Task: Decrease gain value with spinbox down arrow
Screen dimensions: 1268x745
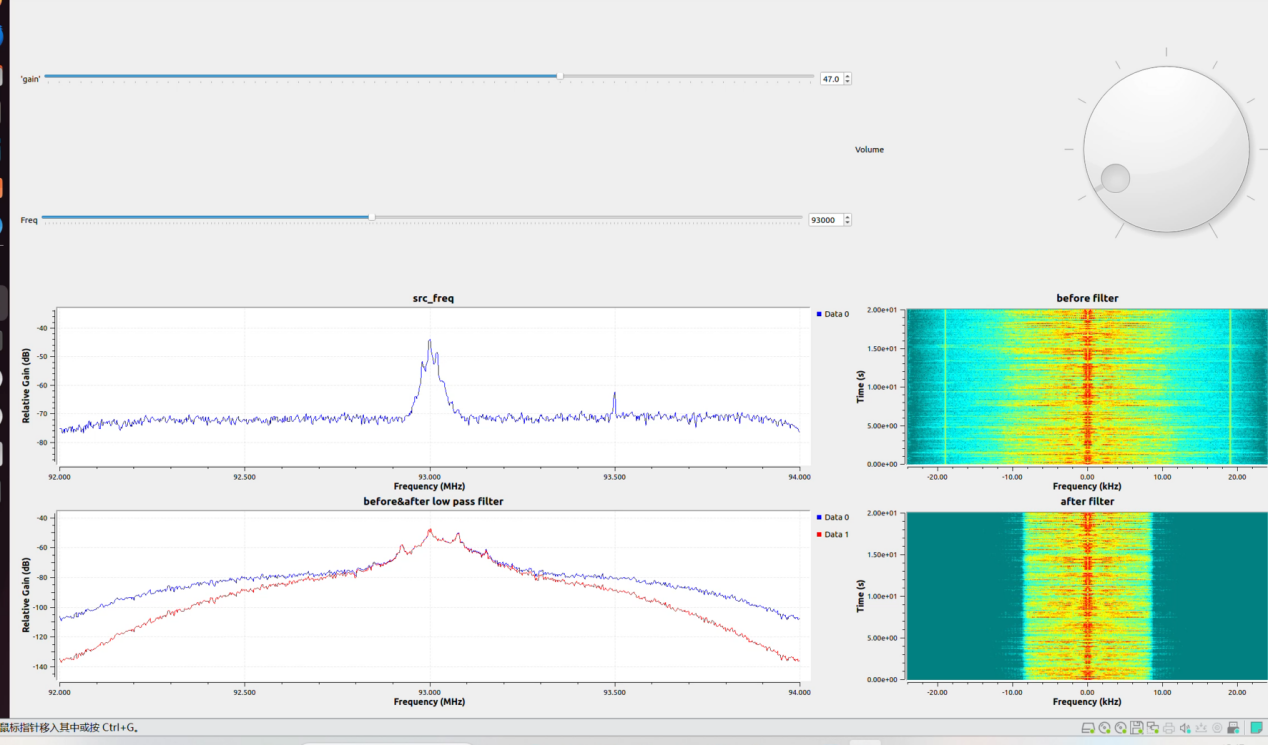Action: (x=848, y=81)
